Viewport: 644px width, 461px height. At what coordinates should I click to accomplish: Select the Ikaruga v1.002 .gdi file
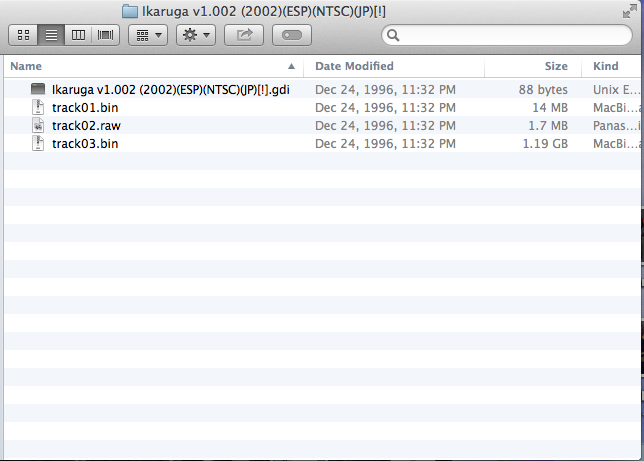(x=322, y=90)
